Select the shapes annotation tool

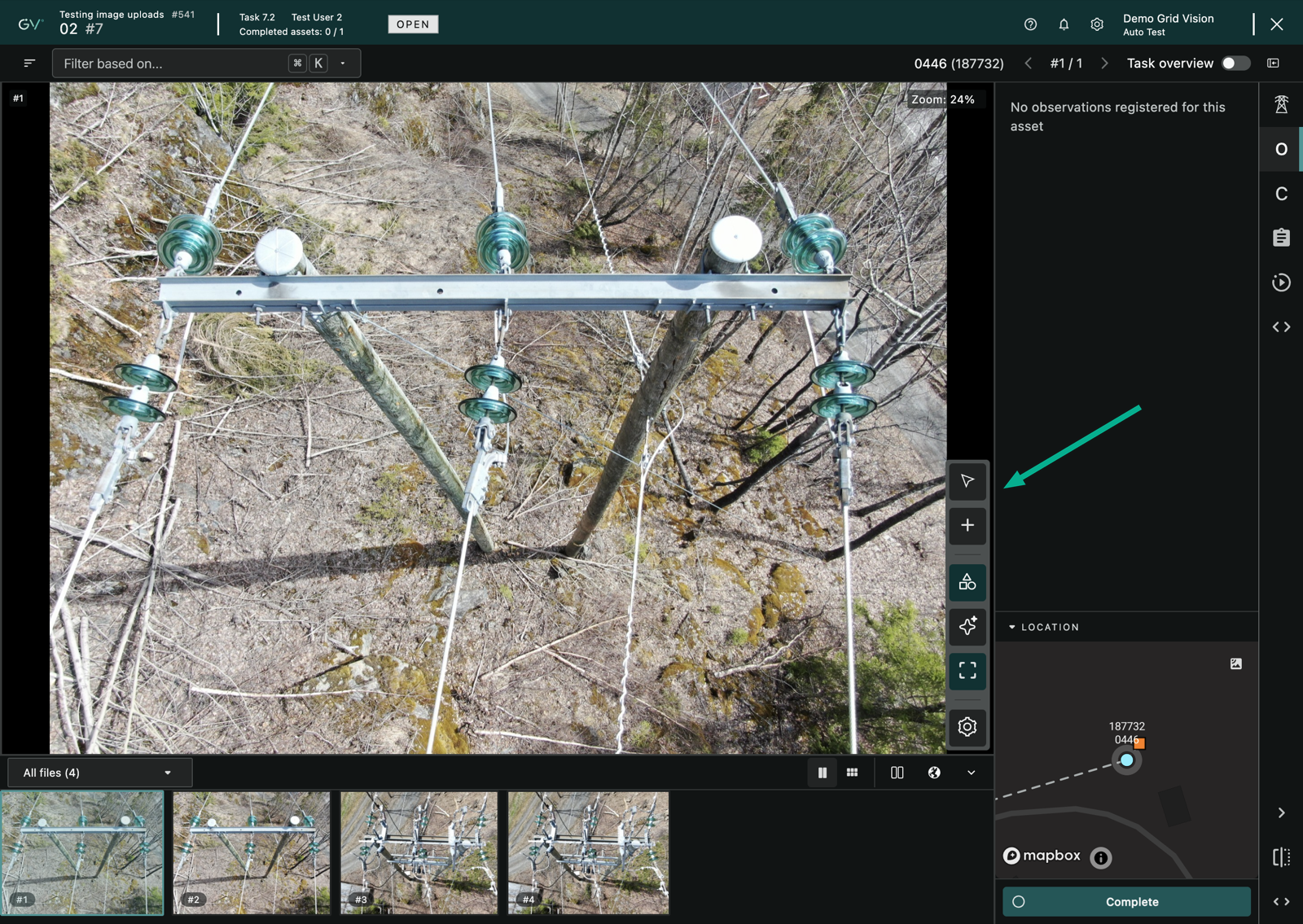pyautogui.click(x=967, y=582)
